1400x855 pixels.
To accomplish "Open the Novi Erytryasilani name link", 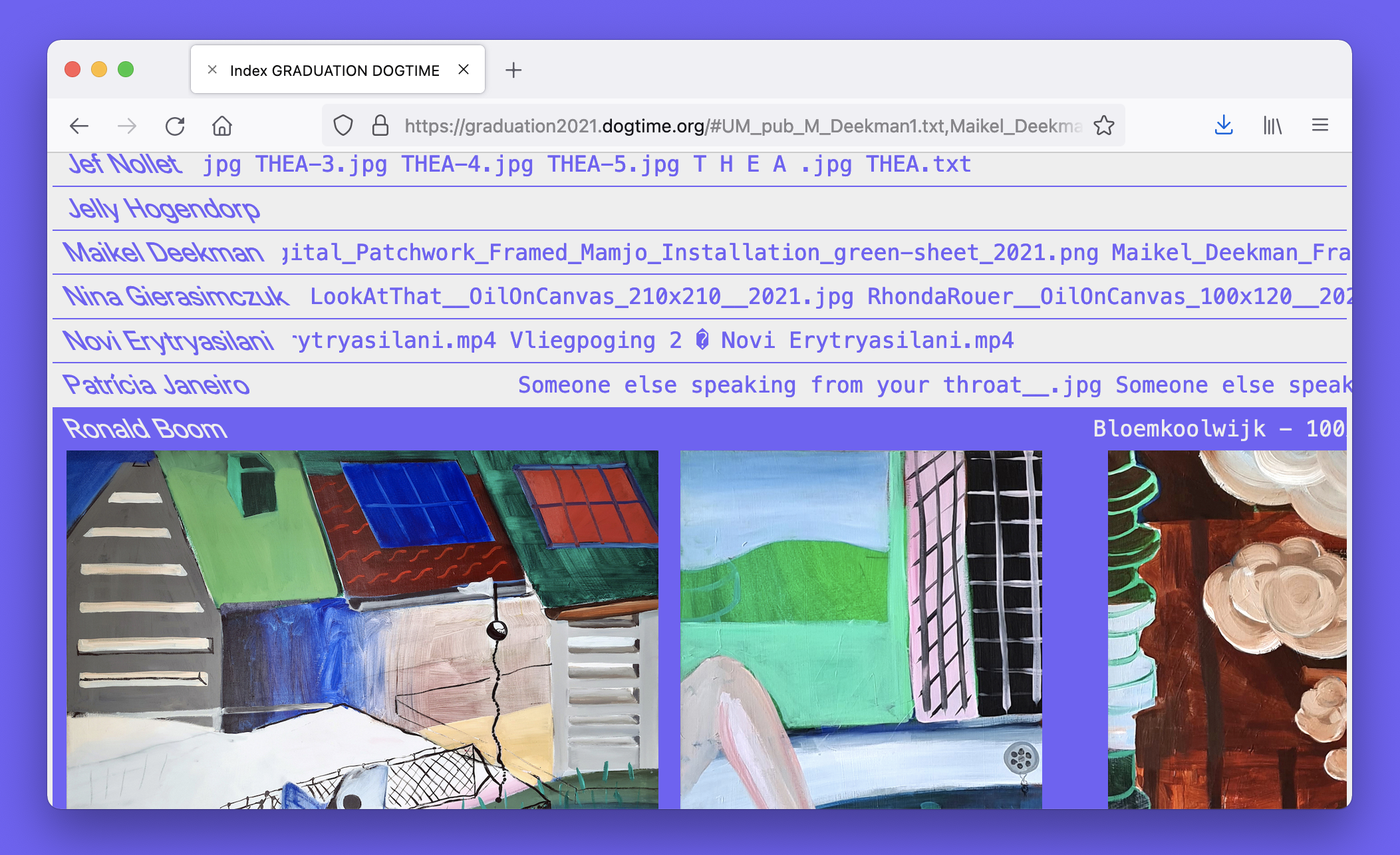I will pos(168,341).
